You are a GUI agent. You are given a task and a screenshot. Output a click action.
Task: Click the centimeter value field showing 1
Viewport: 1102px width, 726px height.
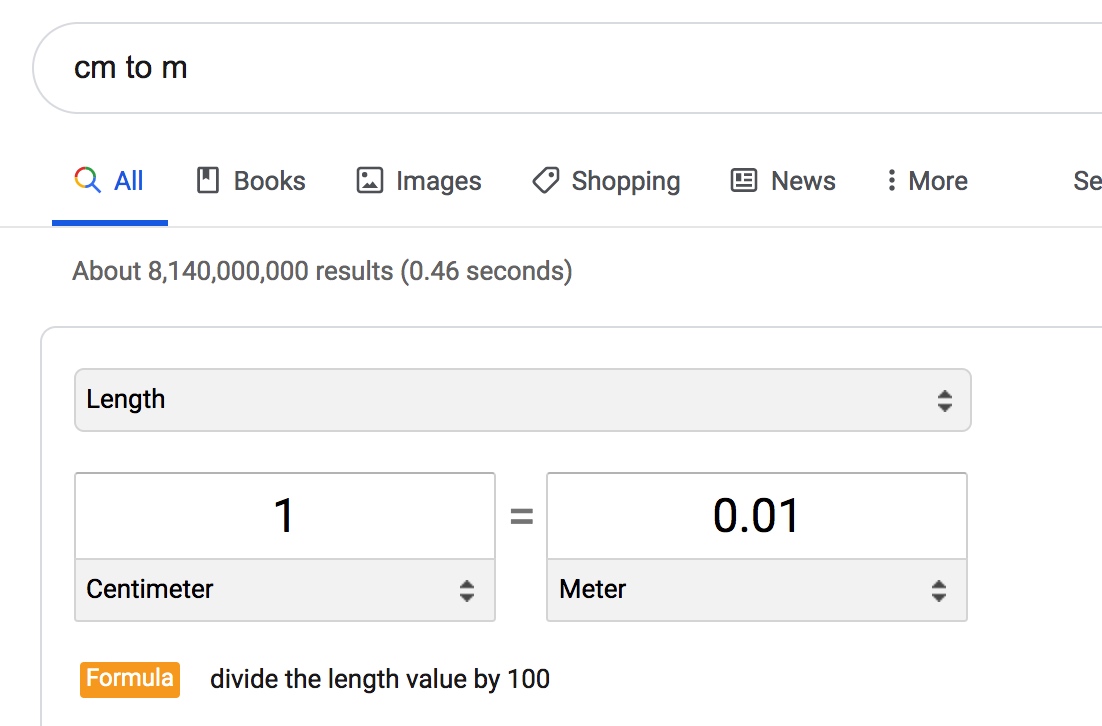pyautogui.click(x=285, y=516)
